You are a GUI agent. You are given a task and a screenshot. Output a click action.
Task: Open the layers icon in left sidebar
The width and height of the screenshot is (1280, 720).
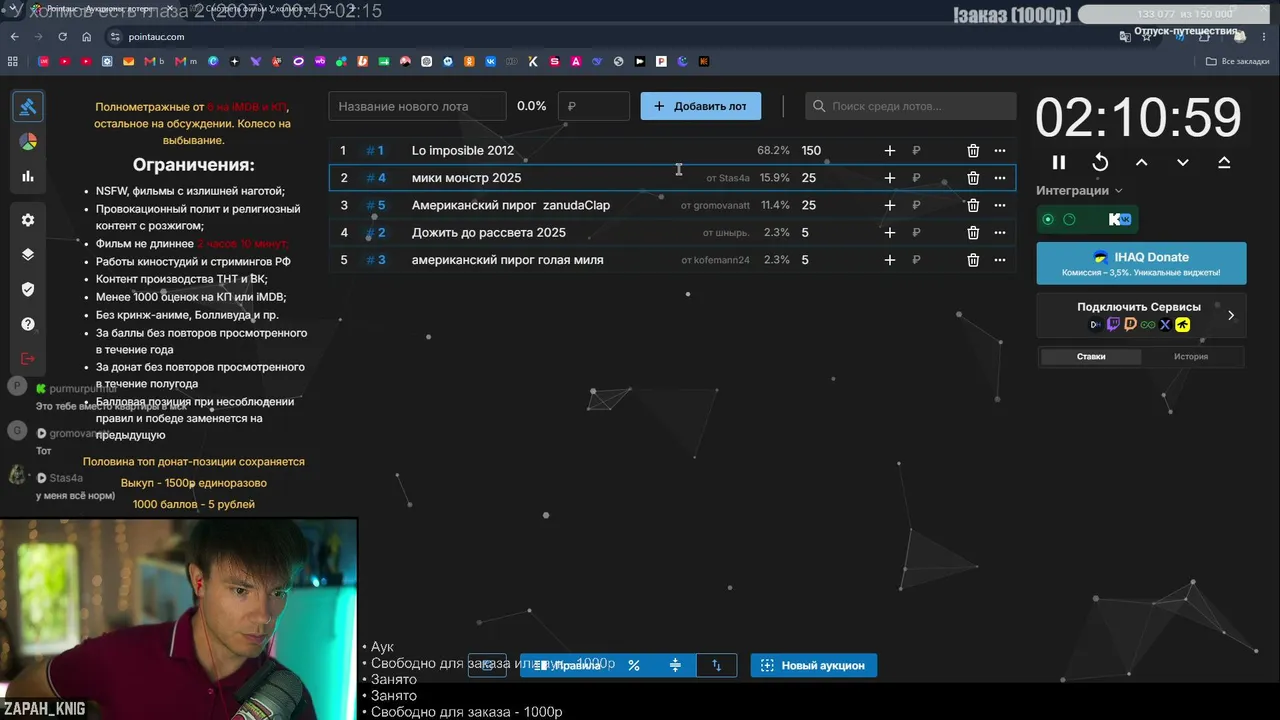point(28,254)
